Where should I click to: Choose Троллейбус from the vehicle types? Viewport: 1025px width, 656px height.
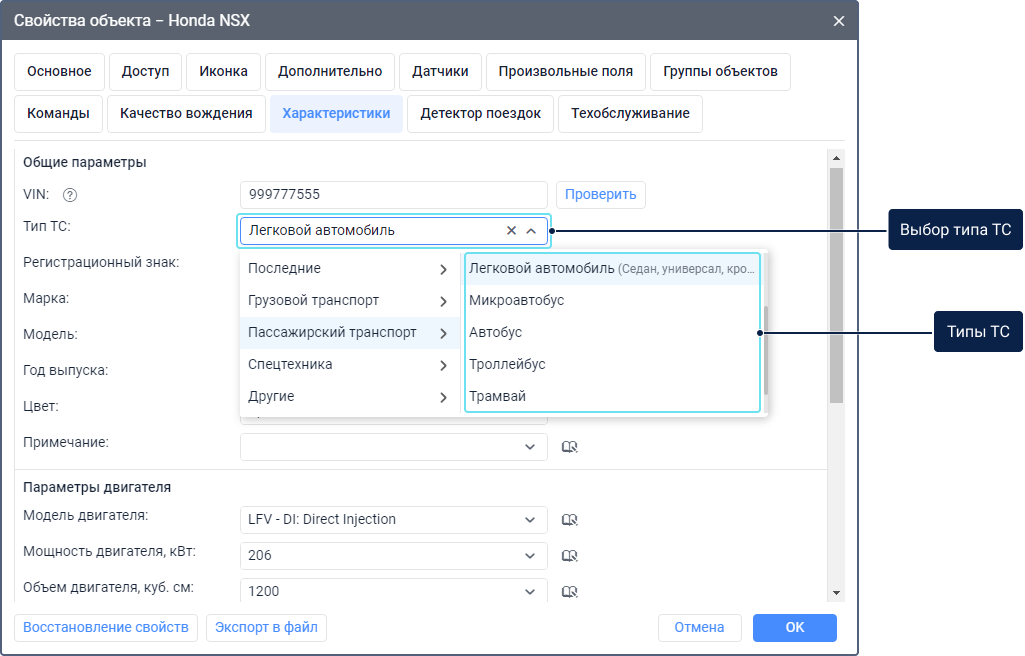[508, 365]
